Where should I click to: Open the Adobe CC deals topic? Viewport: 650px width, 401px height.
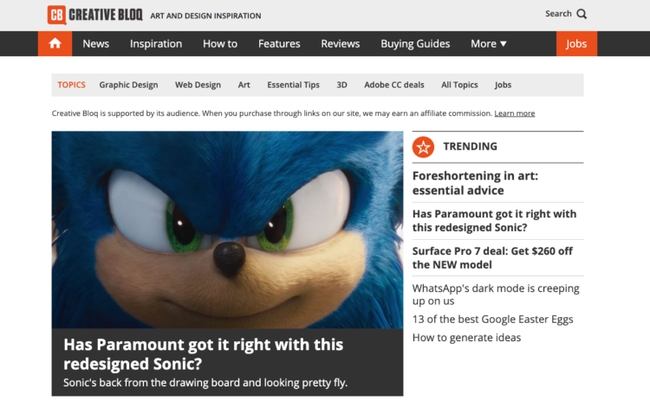pos(394,85)
